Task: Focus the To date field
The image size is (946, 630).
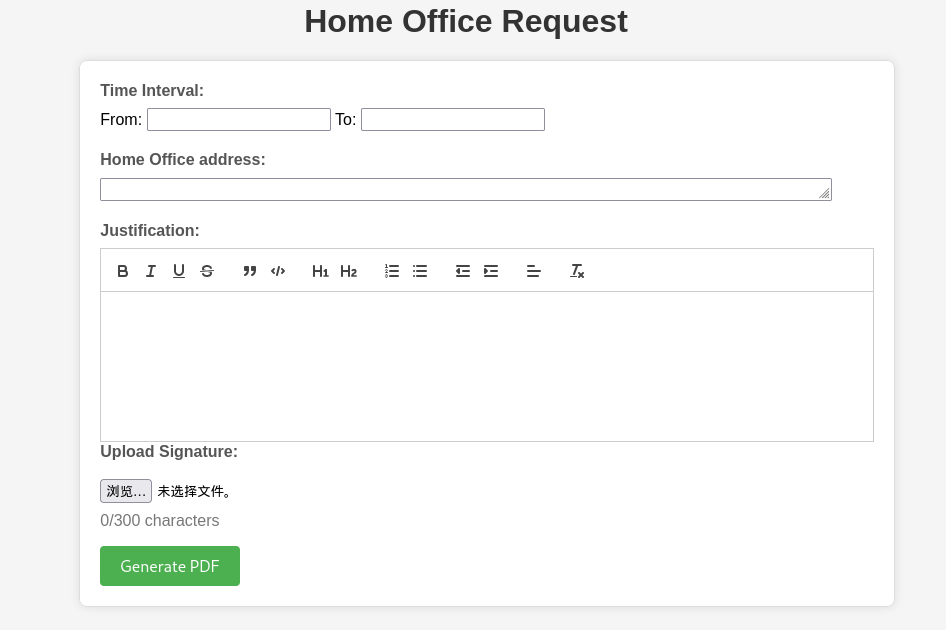Action: click(453, 120)
